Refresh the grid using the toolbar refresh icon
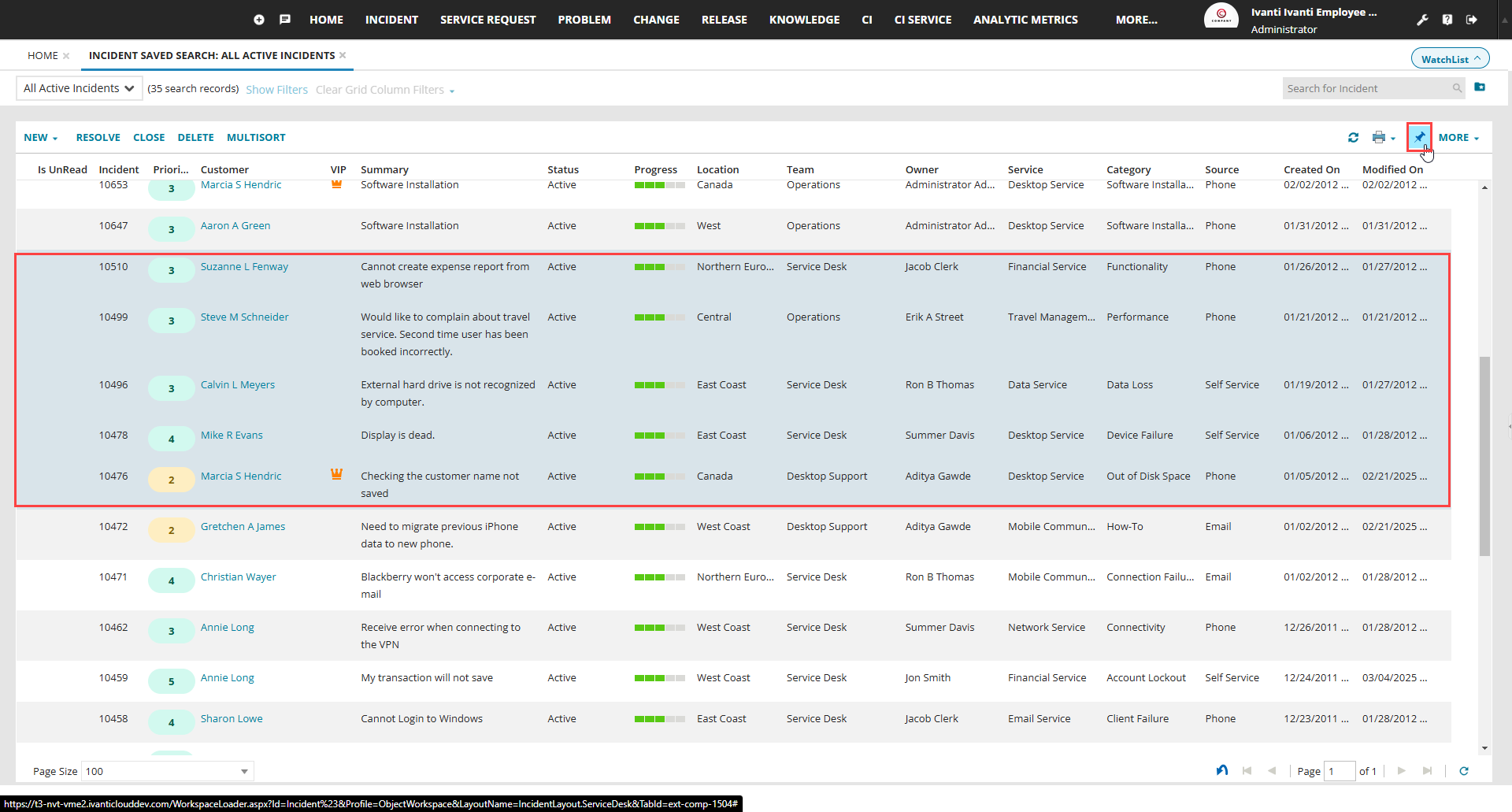Image resolution: width=1512 pixels, height=812 pixels. click(1353, 138)
